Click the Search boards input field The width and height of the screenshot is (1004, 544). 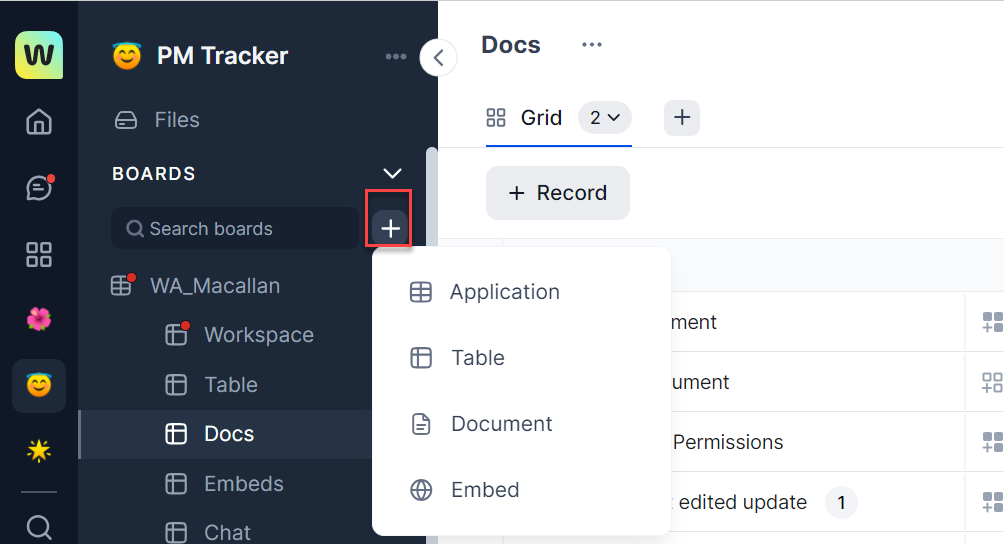click(235, 229)
